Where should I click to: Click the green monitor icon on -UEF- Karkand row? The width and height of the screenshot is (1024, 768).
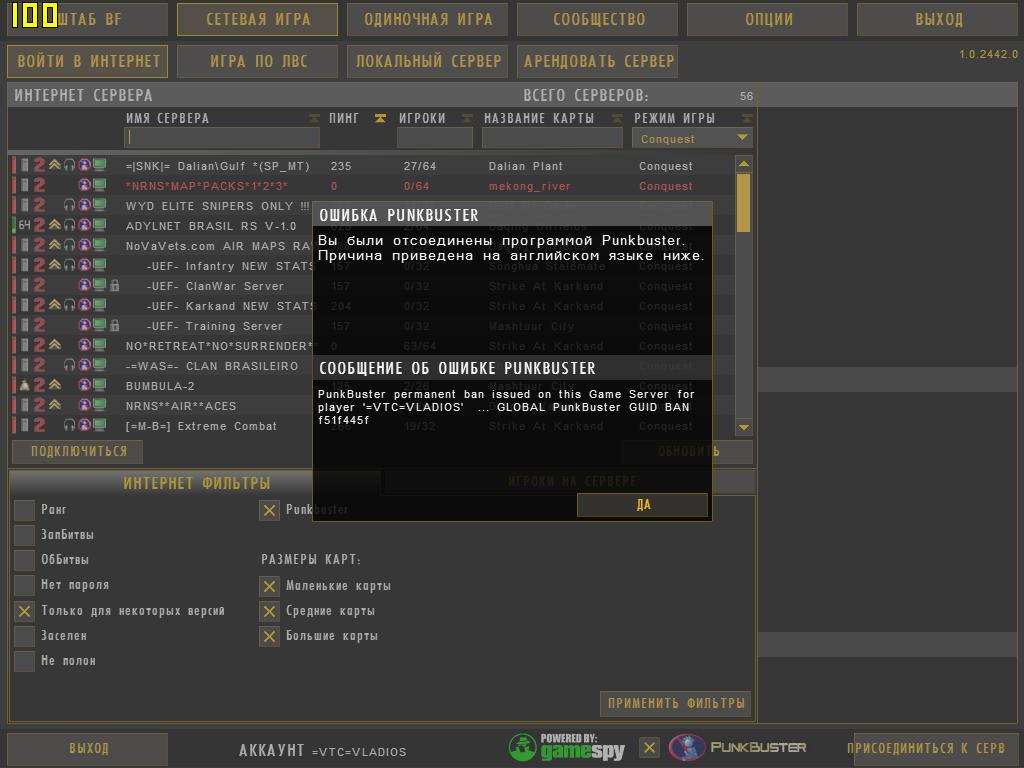tap(99, 305)
